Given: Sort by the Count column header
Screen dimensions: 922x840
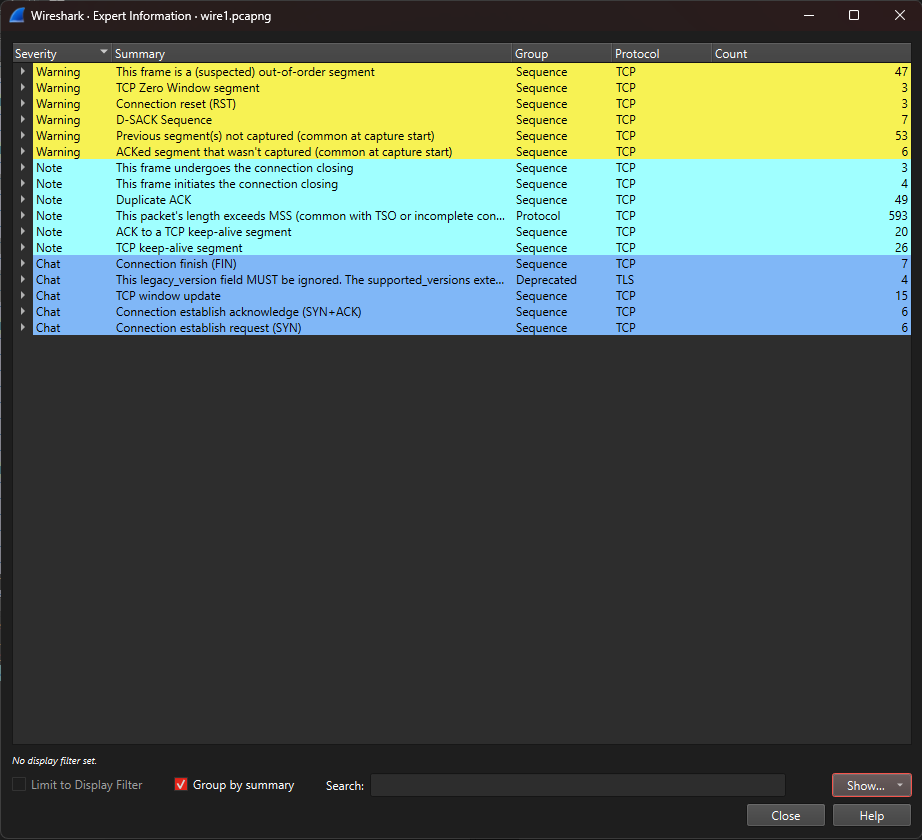Looking at the screenshot, I should tap(811, 53).
